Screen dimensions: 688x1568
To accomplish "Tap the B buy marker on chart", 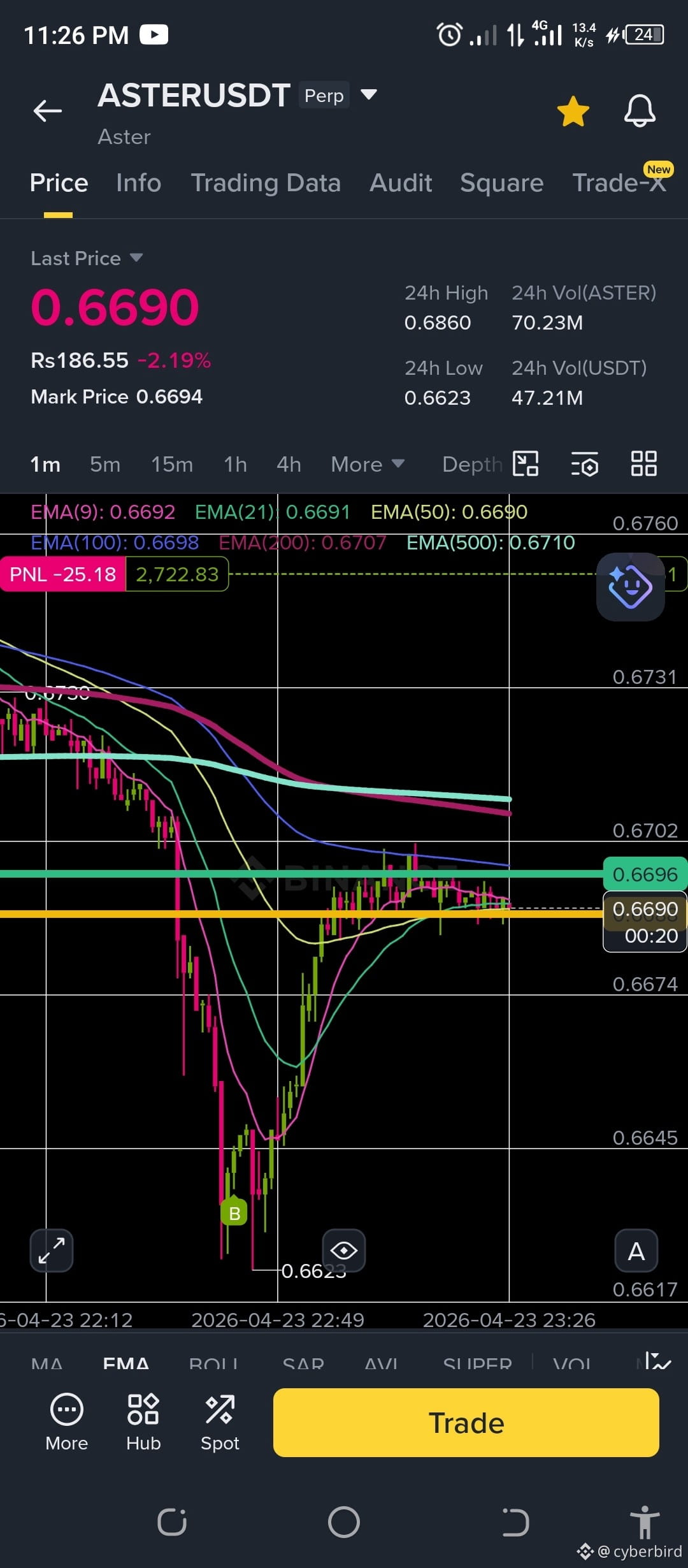I will (234, 1212).
